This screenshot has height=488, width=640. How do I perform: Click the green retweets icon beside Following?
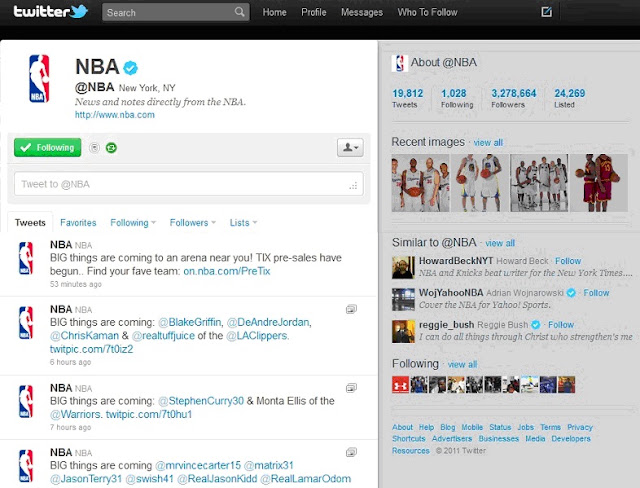111,148
